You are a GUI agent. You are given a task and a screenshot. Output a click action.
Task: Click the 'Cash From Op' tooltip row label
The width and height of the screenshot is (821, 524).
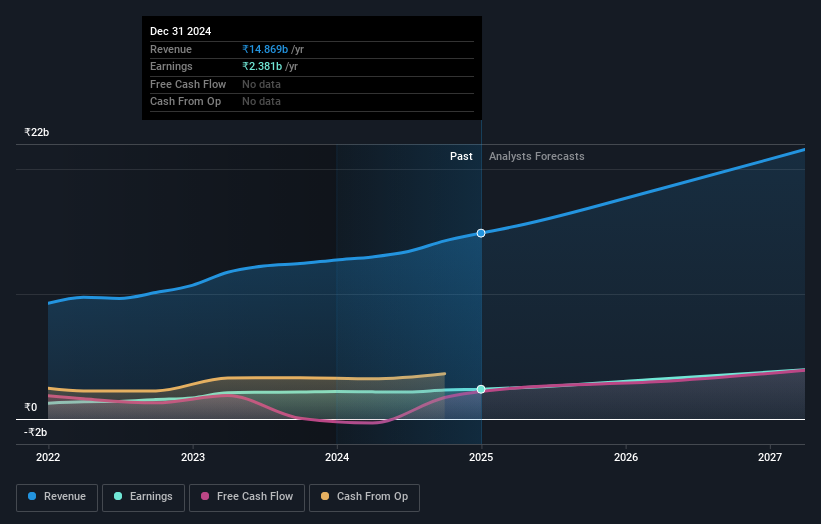click(x=185, y=102)
